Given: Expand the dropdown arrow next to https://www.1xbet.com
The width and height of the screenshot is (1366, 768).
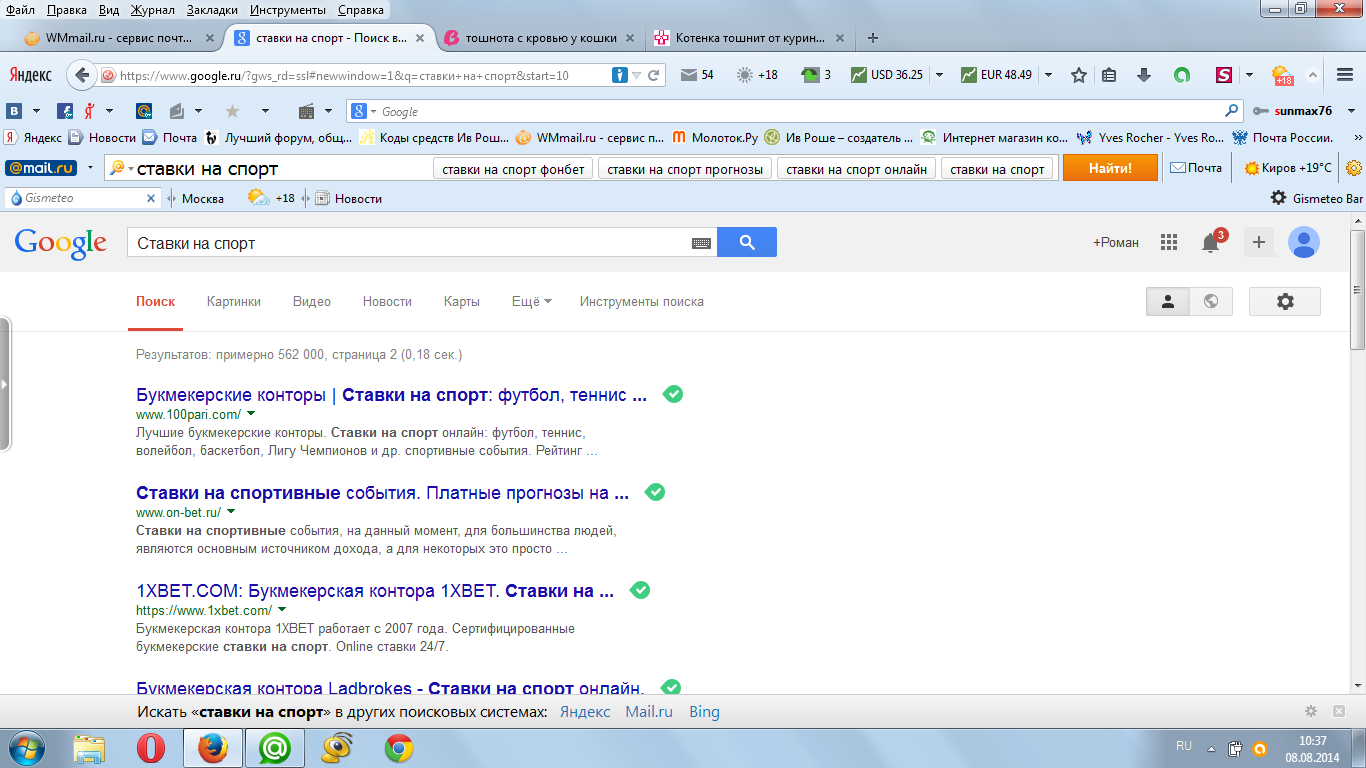Looking at the screenshot, I should tap(282, 609).
